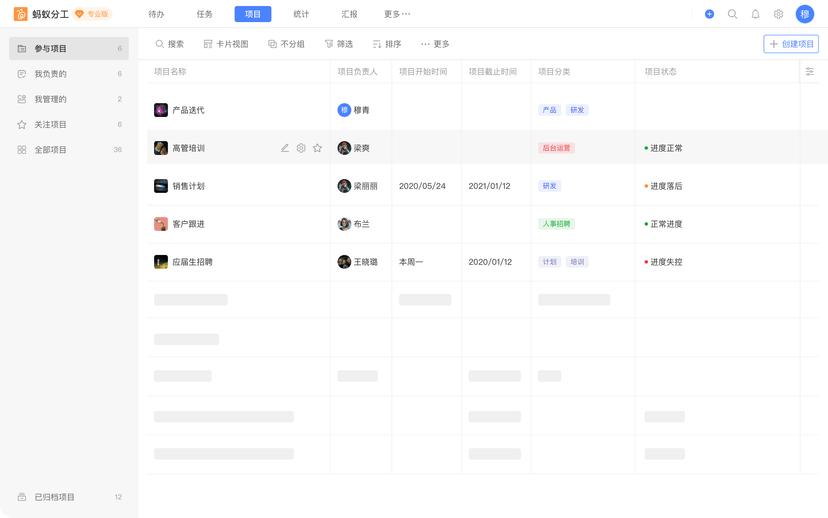Open the 排序 sort options
Viewport: 828px width, 518px height.
coord(386,44)
